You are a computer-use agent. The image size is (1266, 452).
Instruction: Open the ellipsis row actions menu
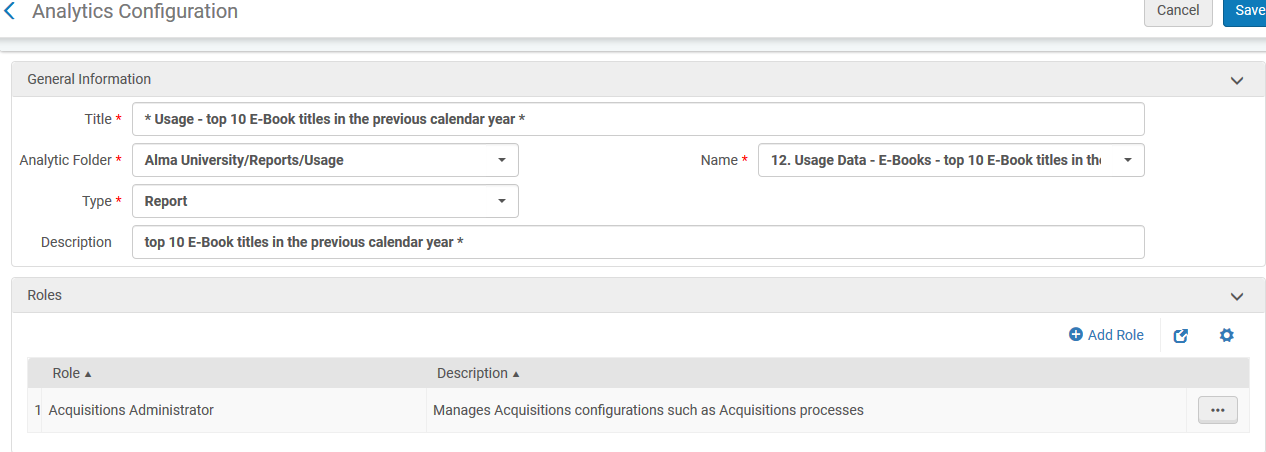[x=1217, y=410]
